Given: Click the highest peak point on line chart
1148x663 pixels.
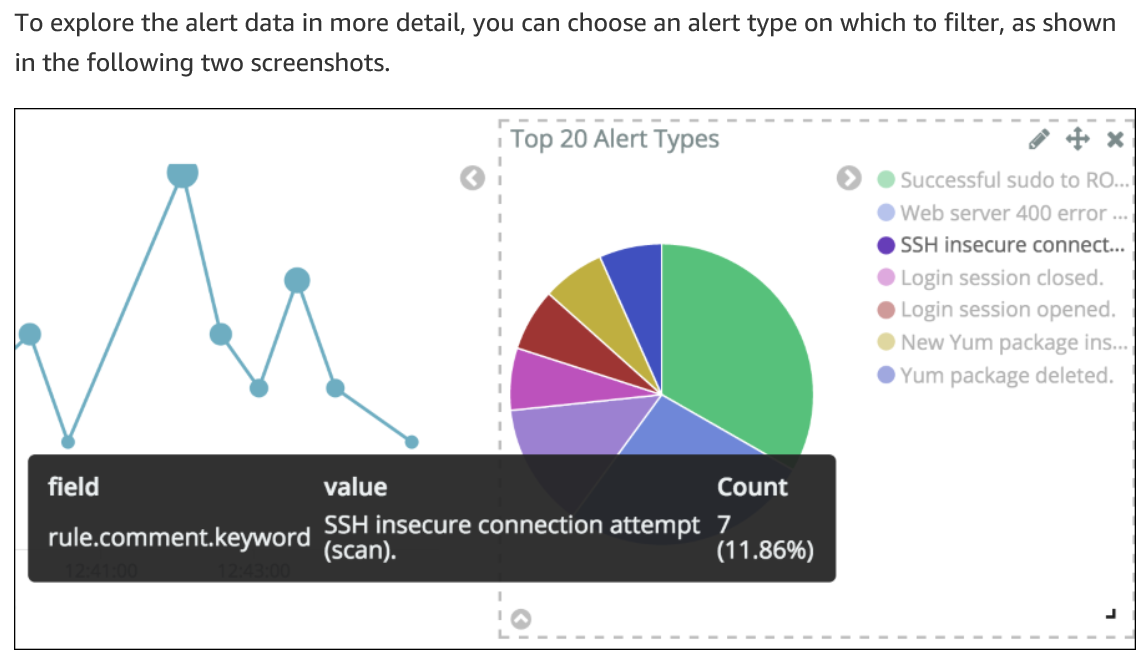Looking at the screenshot, I should (x=182, y=173).
